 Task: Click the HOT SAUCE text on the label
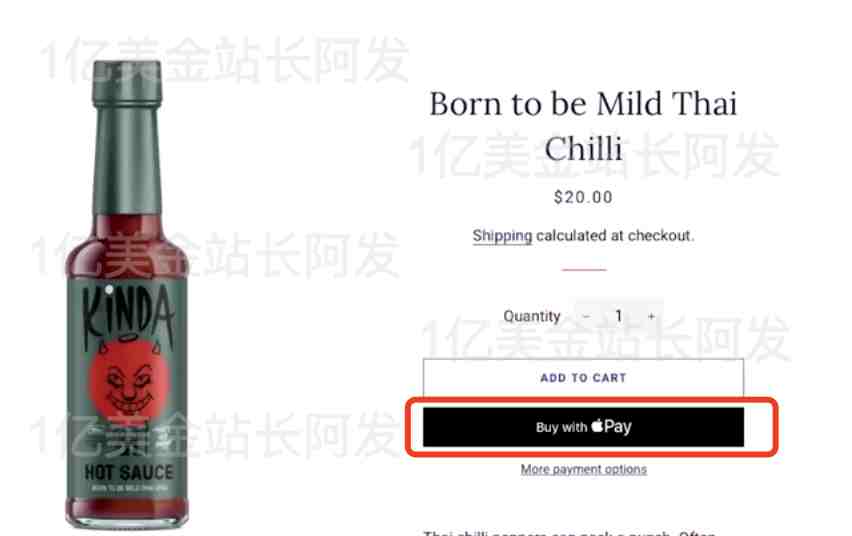click(x=129, y=472)
